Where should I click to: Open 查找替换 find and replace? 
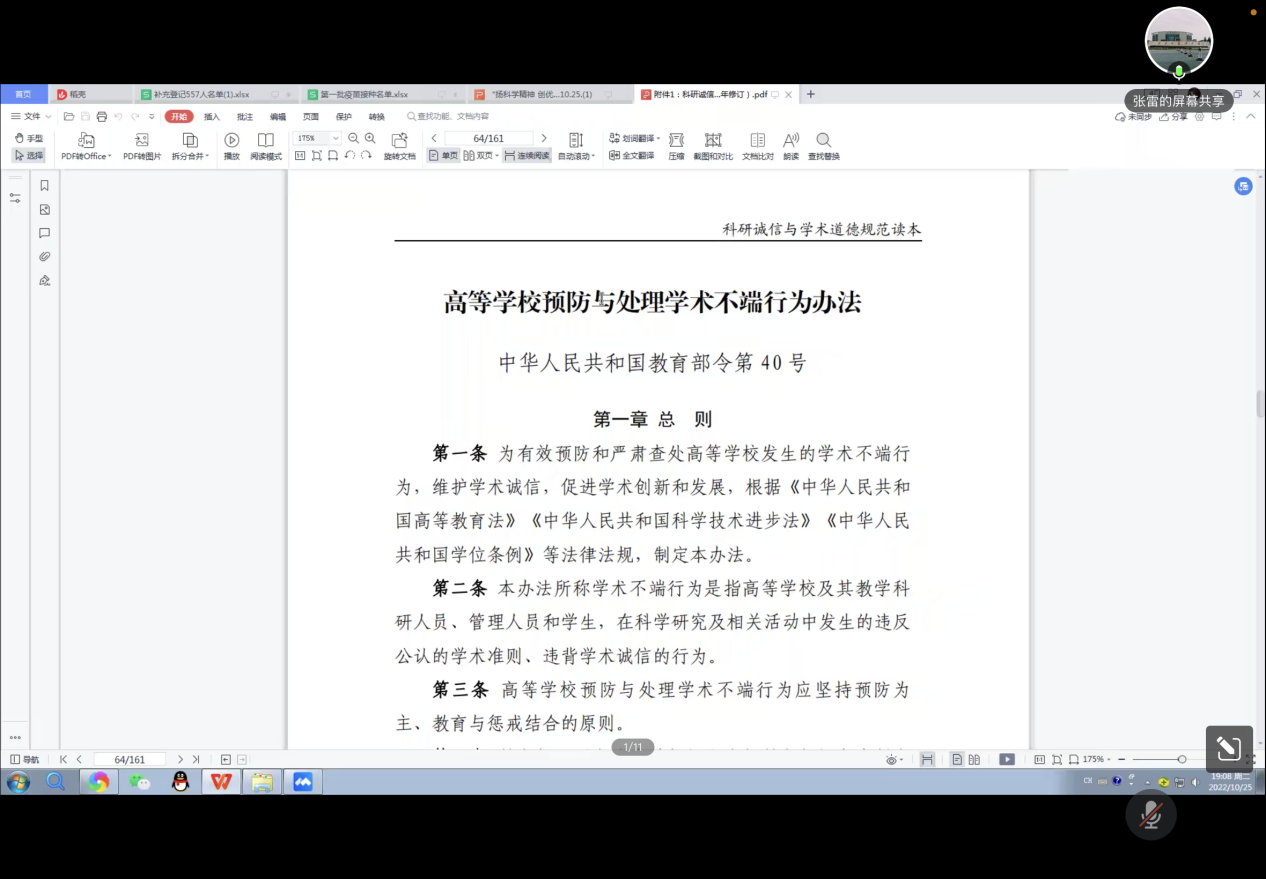[x=823, y=140]
